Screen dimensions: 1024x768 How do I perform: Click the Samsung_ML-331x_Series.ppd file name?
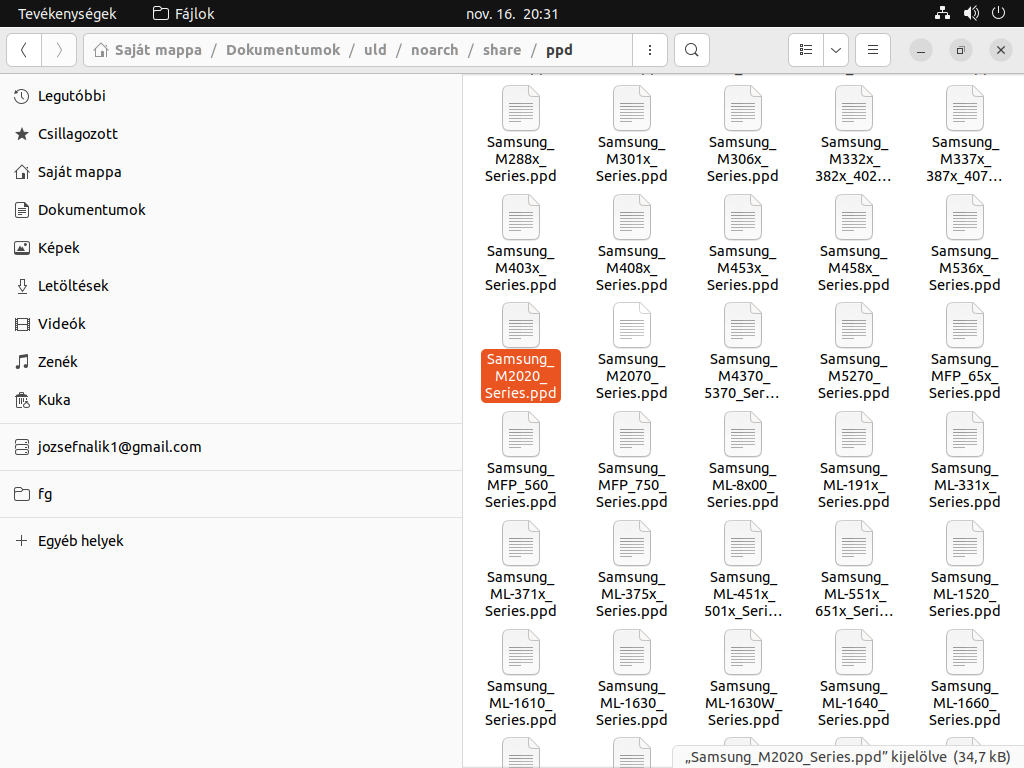(x=965, y=485)
